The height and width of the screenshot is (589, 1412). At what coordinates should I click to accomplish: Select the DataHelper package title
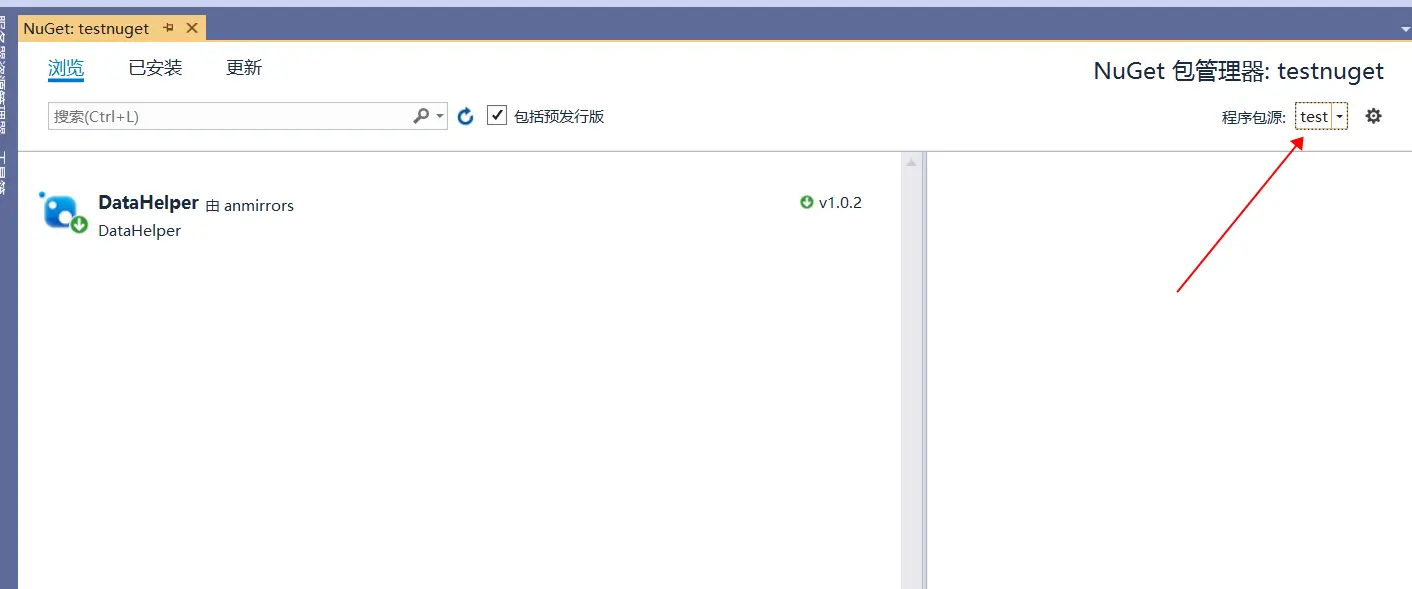point(148,202)
